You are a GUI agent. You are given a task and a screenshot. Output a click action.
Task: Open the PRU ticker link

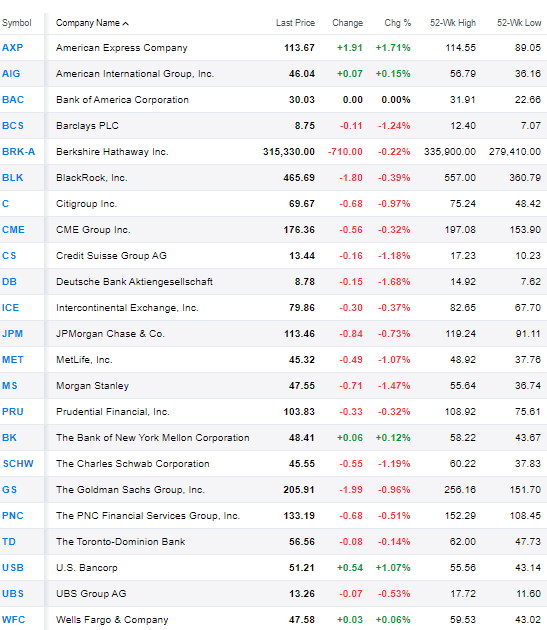pos(13,412)
